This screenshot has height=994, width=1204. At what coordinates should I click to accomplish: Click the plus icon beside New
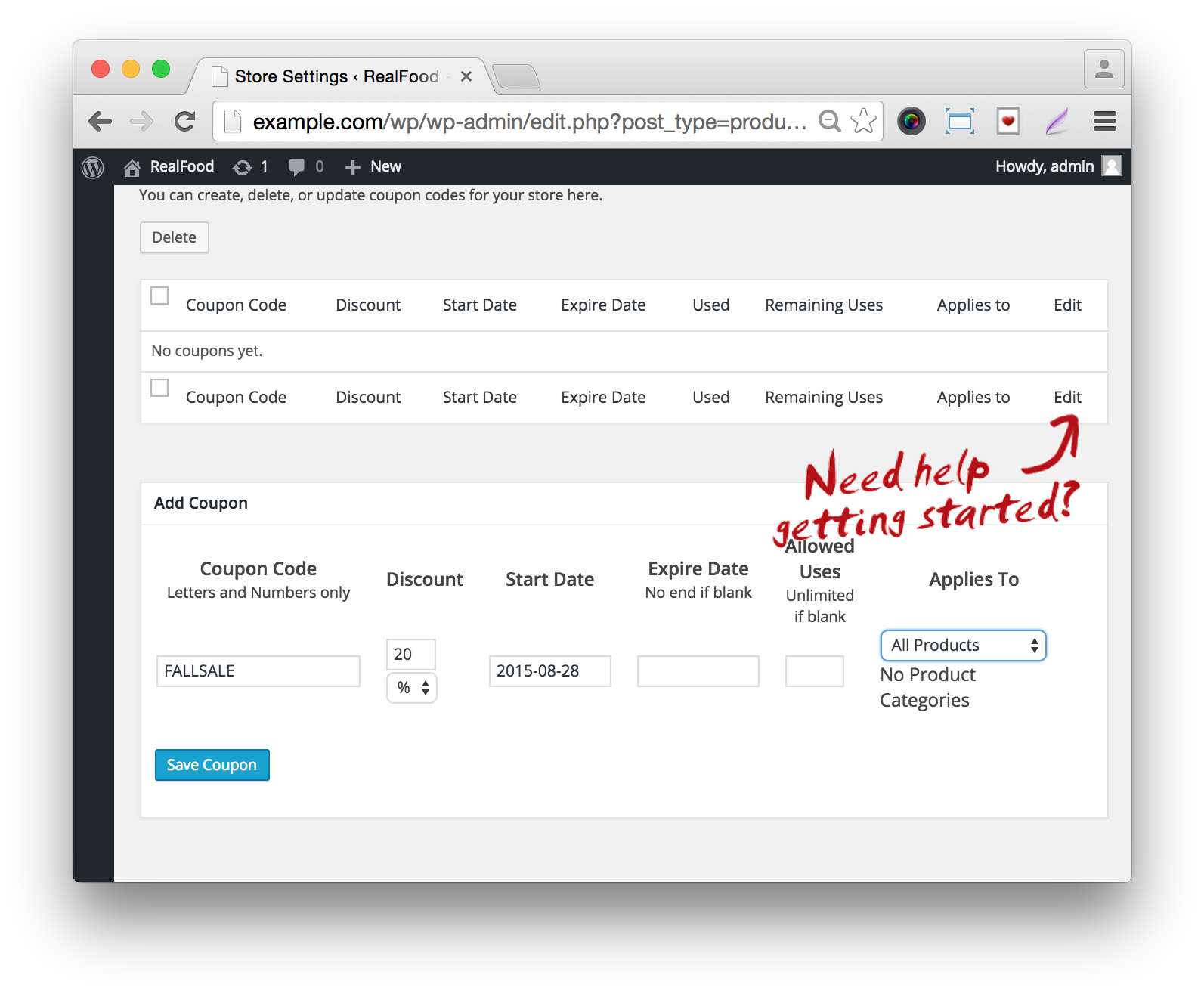[x=352, y=167]
